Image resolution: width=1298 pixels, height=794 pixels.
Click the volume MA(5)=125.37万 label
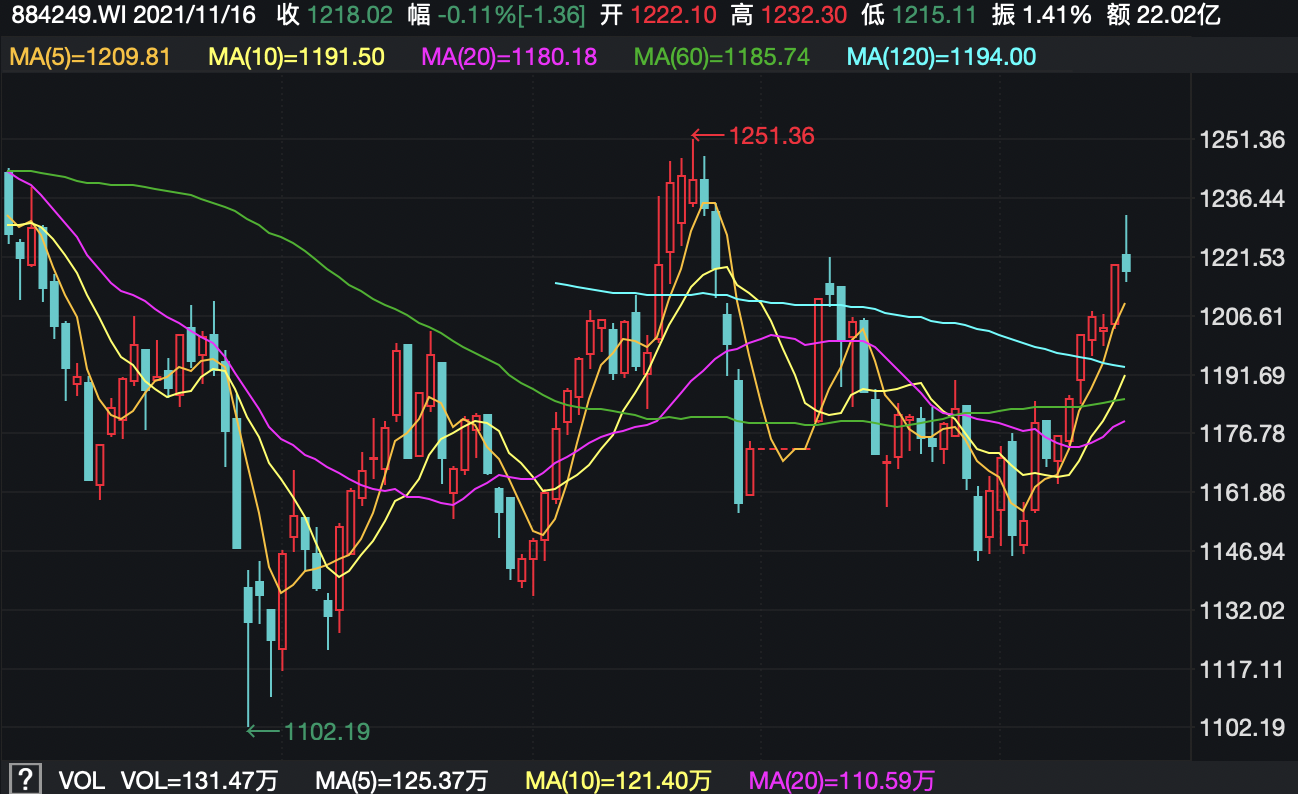click(x=402, y=780)
